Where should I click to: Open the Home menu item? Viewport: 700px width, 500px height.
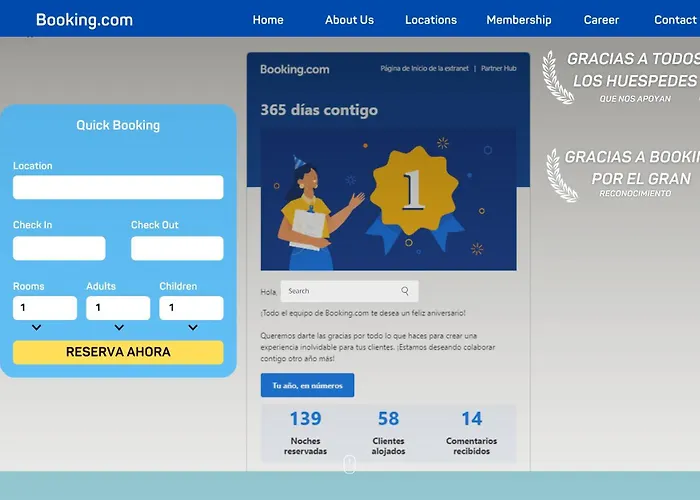tap(268, 20)
